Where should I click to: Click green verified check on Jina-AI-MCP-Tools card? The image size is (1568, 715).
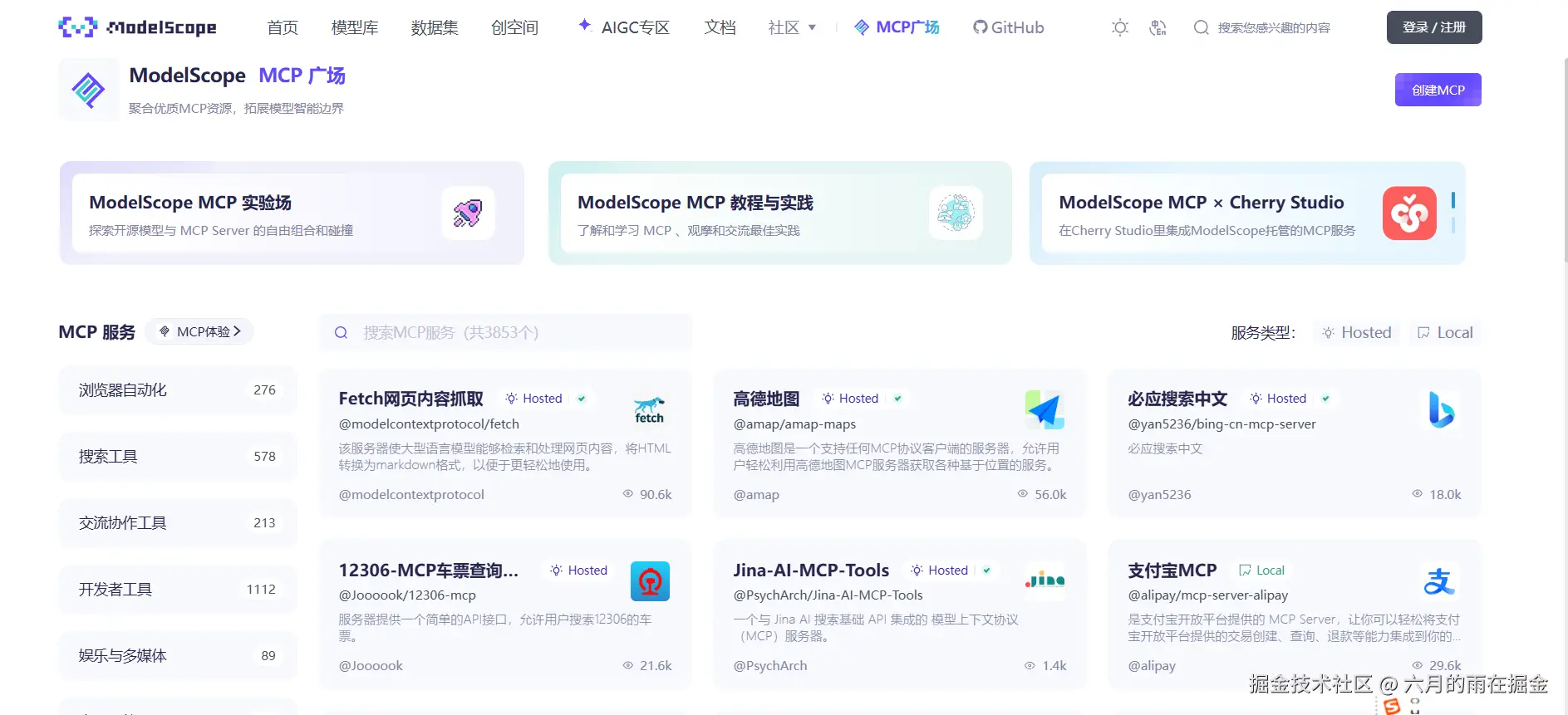[x=986, y=571]
